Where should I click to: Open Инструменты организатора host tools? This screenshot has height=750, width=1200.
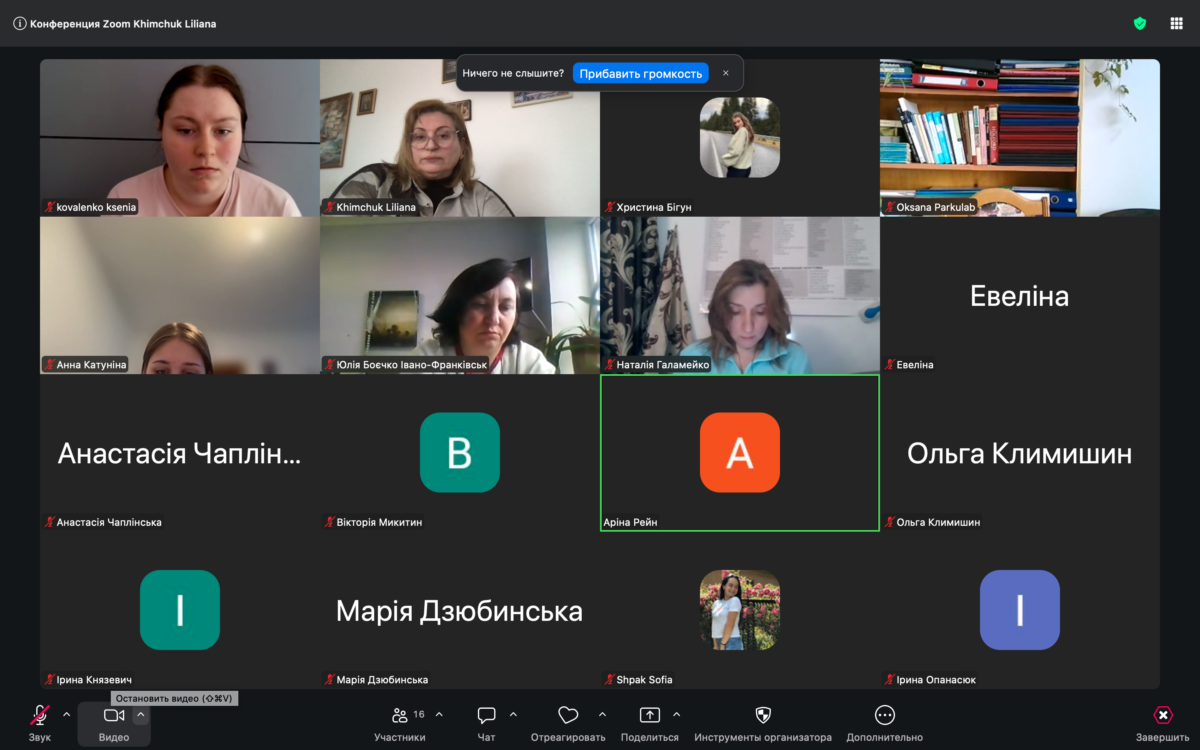[762, 723]
